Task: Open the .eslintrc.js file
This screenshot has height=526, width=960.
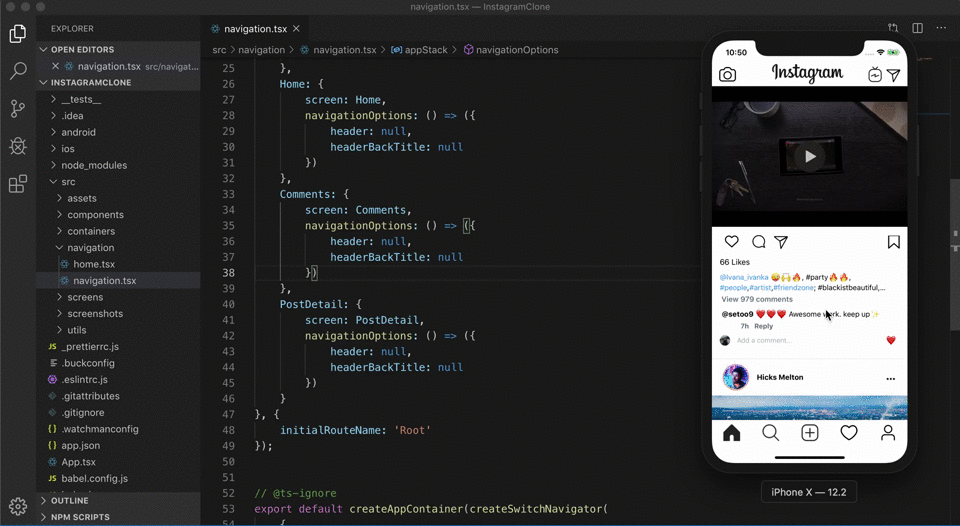Action: coord(118,380)
